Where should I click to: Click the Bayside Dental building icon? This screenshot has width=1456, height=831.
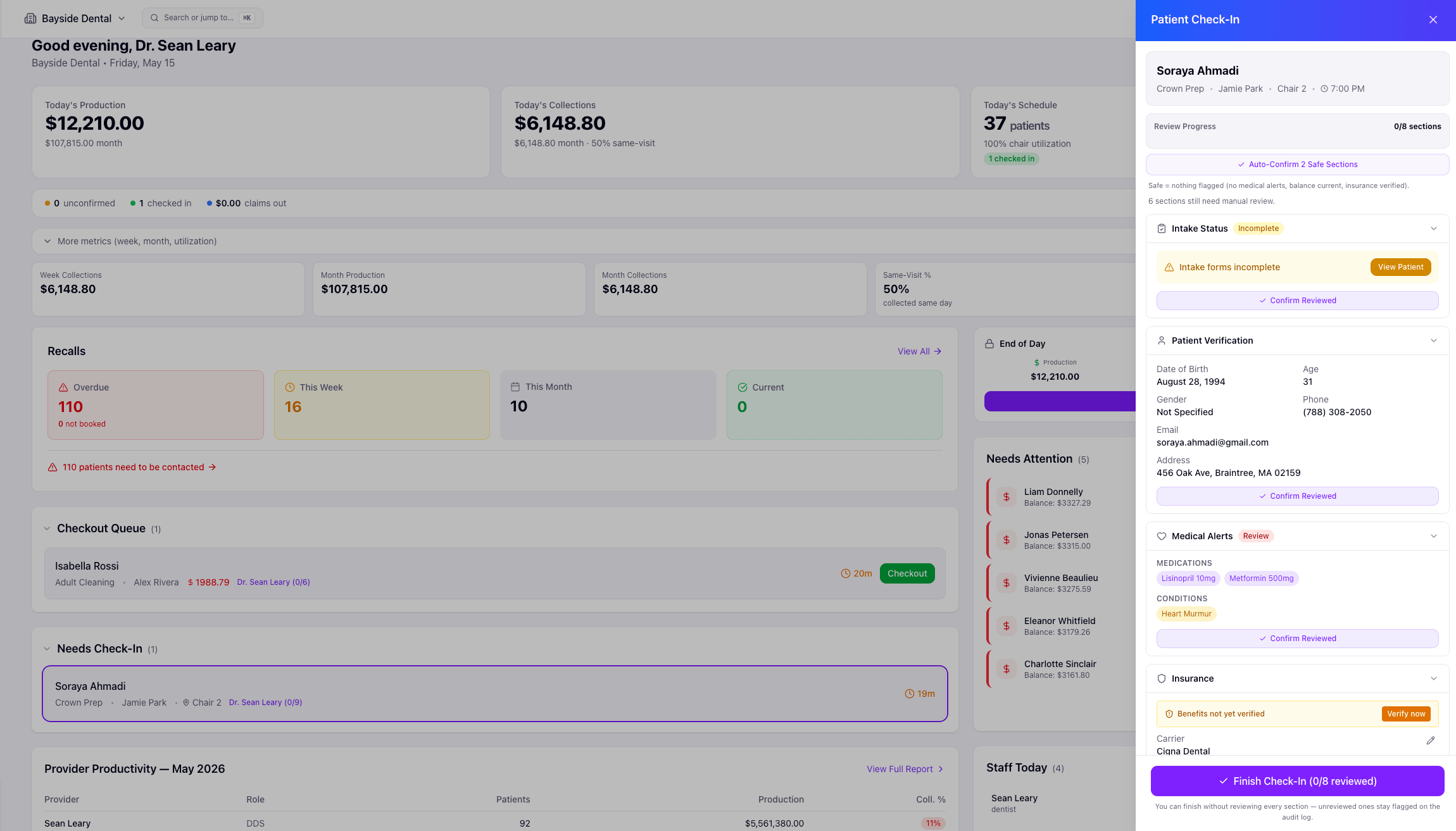pyautogui.click(x=30, y=18)
